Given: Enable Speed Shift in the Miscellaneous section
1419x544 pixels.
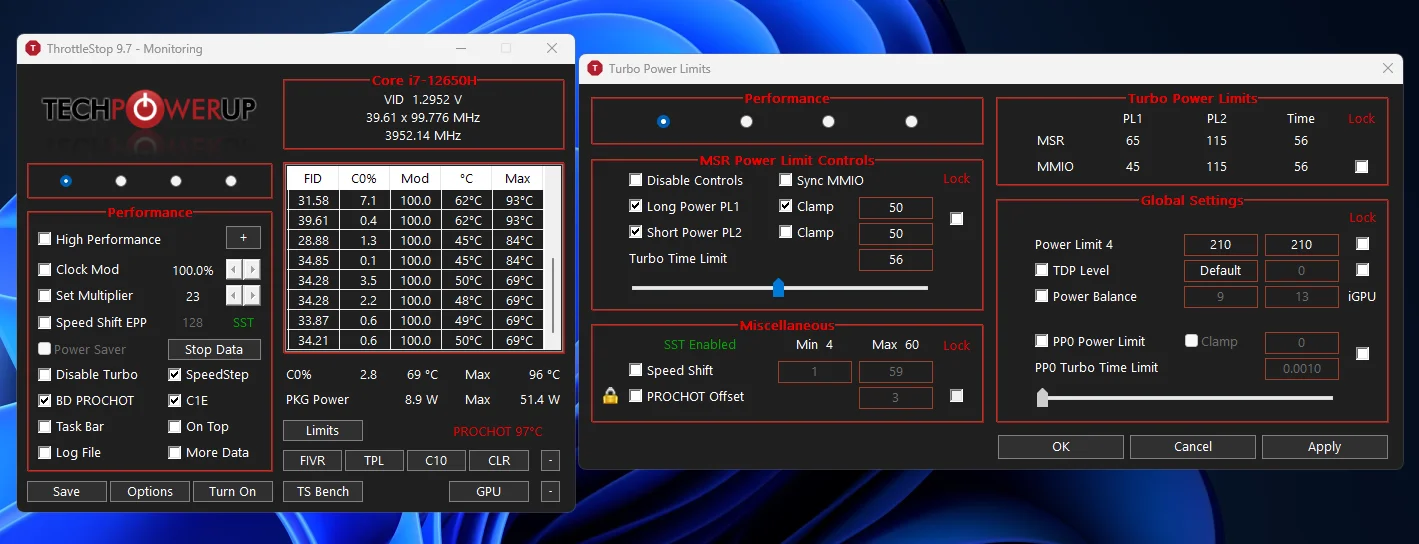Looking at the screenshot, I should 636,370.
